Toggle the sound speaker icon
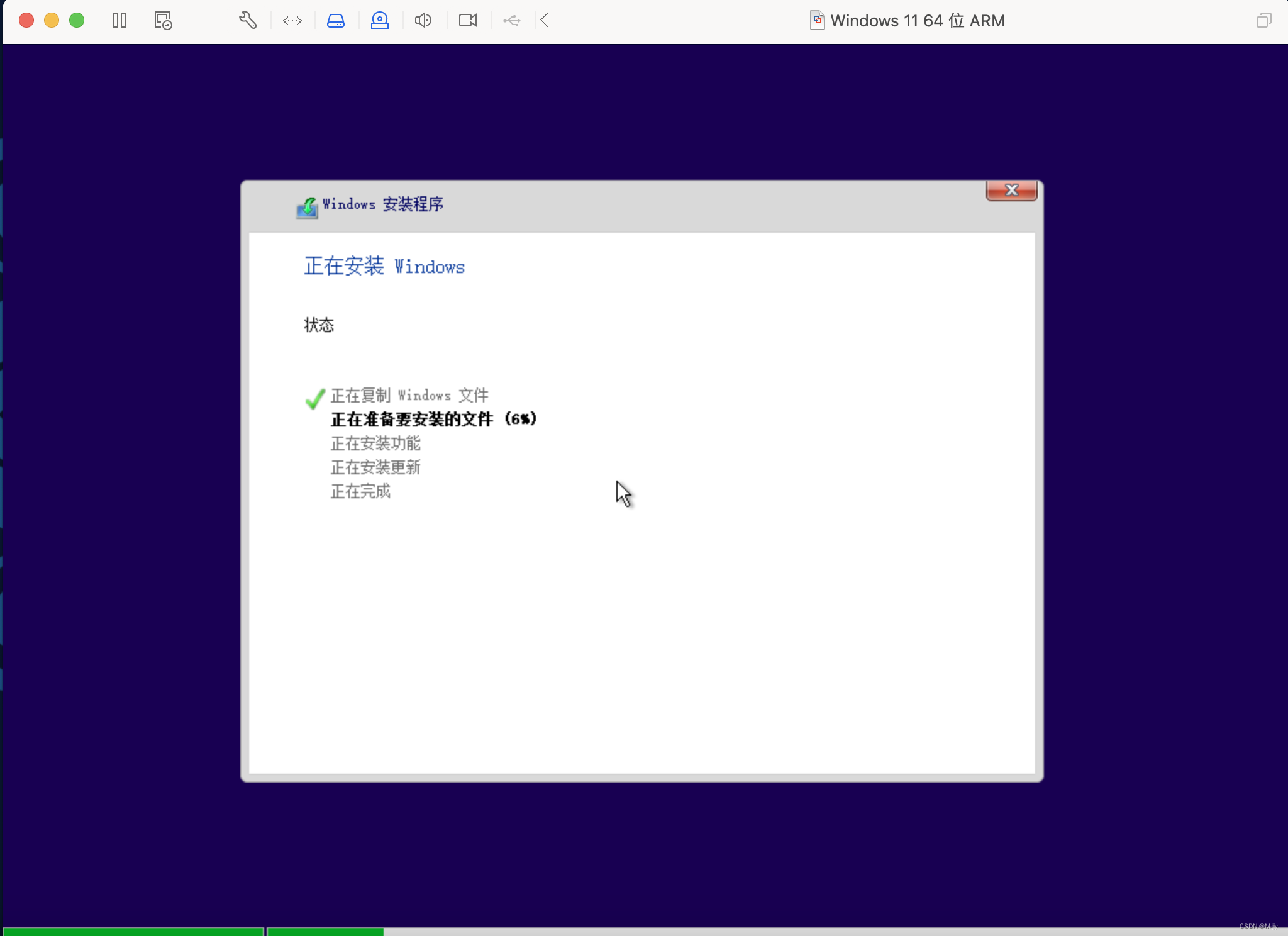 point(423,21)
